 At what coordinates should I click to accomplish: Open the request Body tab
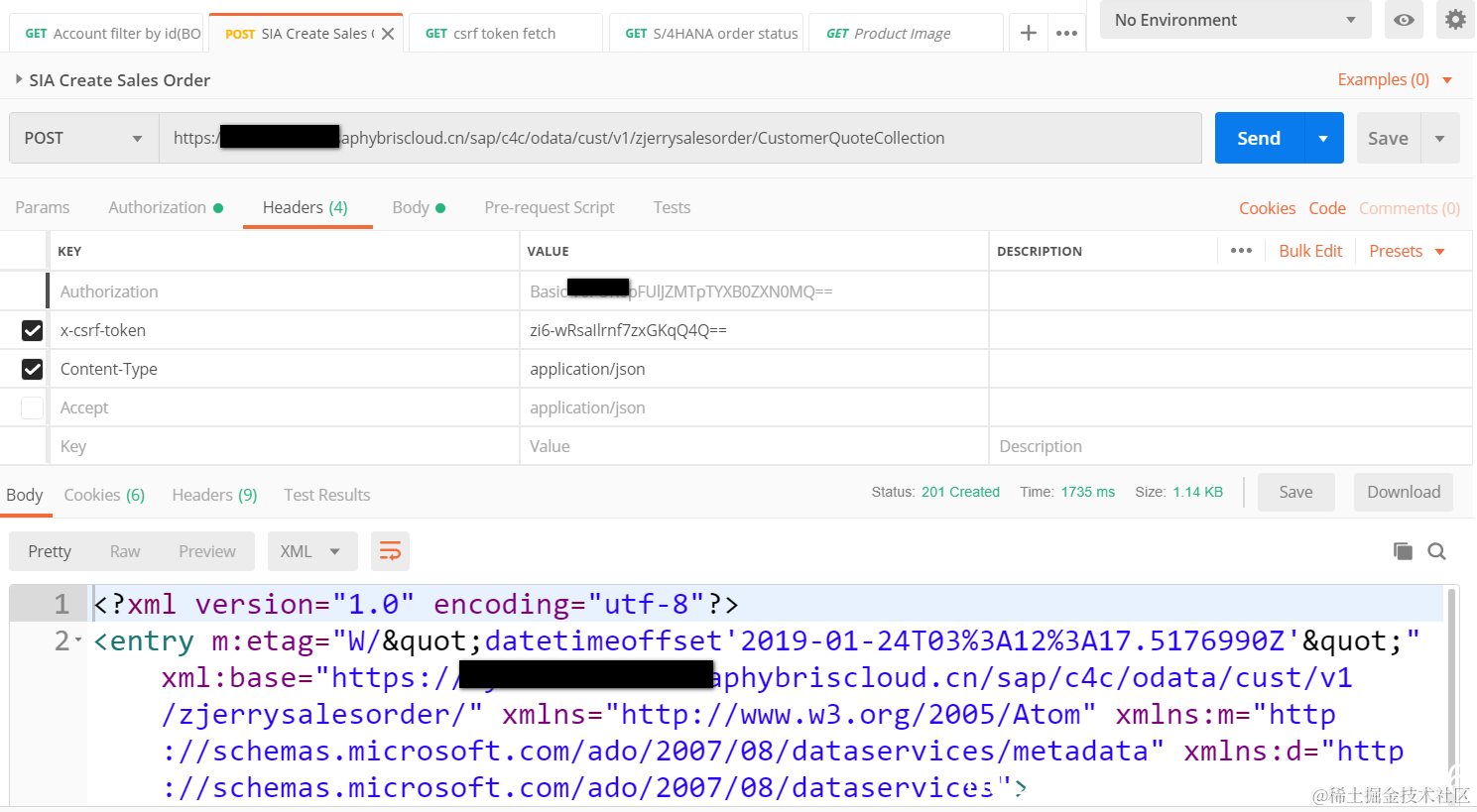(419, 207)
